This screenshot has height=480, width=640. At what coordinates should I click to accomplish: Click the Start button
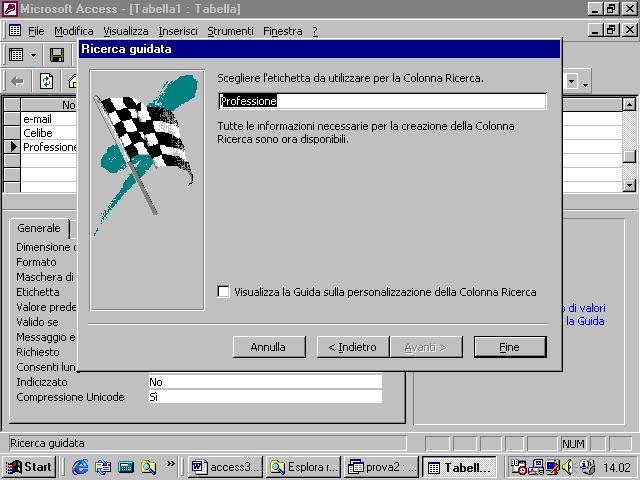click(29, 467)
